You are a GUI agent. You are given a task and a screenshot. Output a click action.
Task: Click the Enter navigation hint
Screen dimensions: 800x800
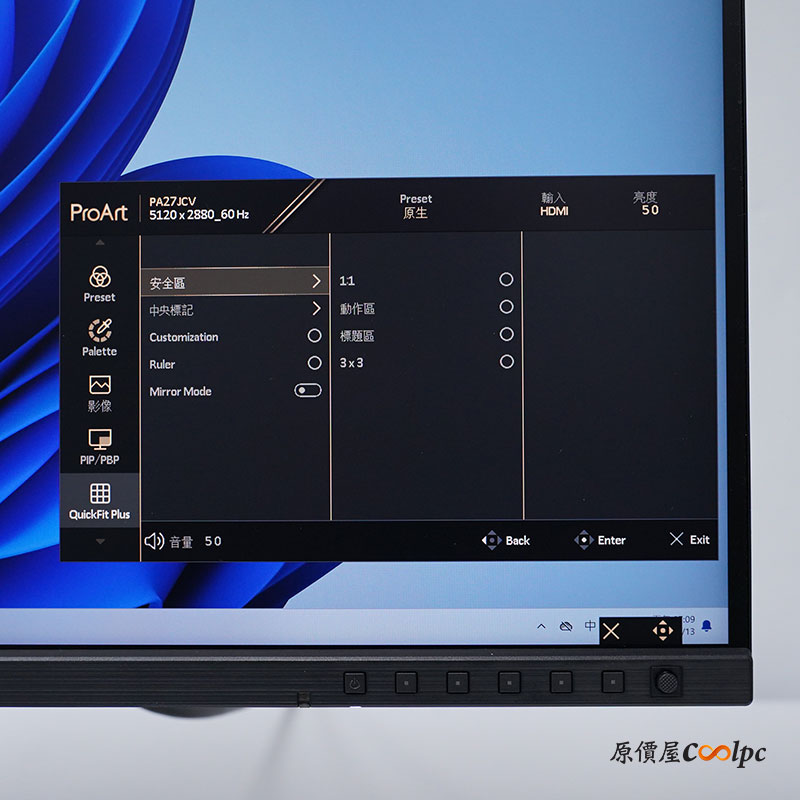pyautogui.click(x=599, y=540)
